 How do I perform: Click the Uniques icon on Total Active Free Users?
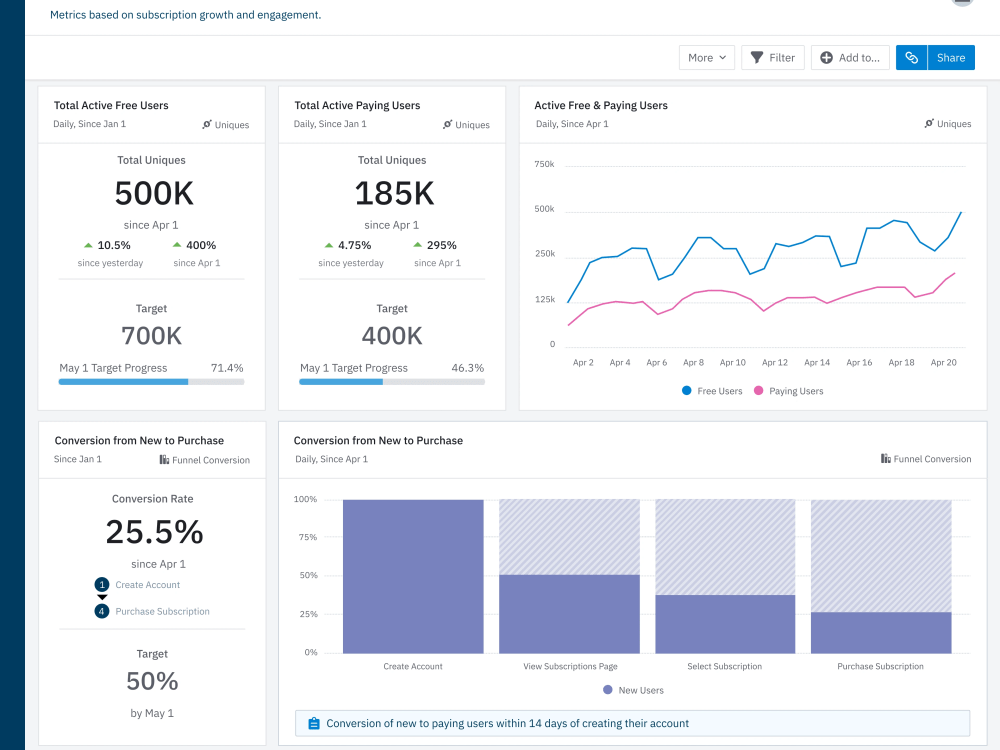(x=207, y=124)
